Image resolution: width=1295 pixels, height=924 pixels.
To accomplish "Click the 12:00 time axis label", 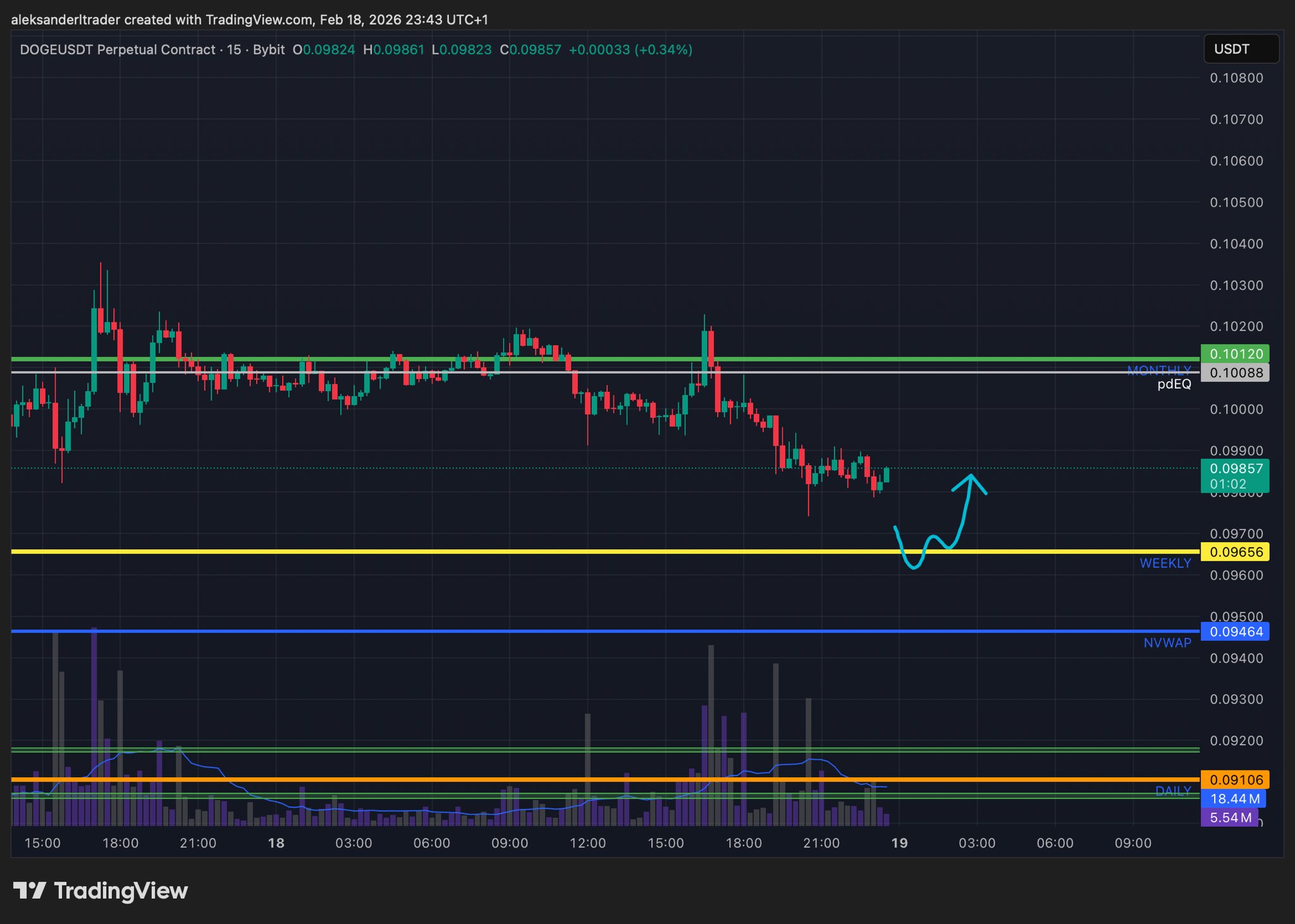I will coord(587,843).
